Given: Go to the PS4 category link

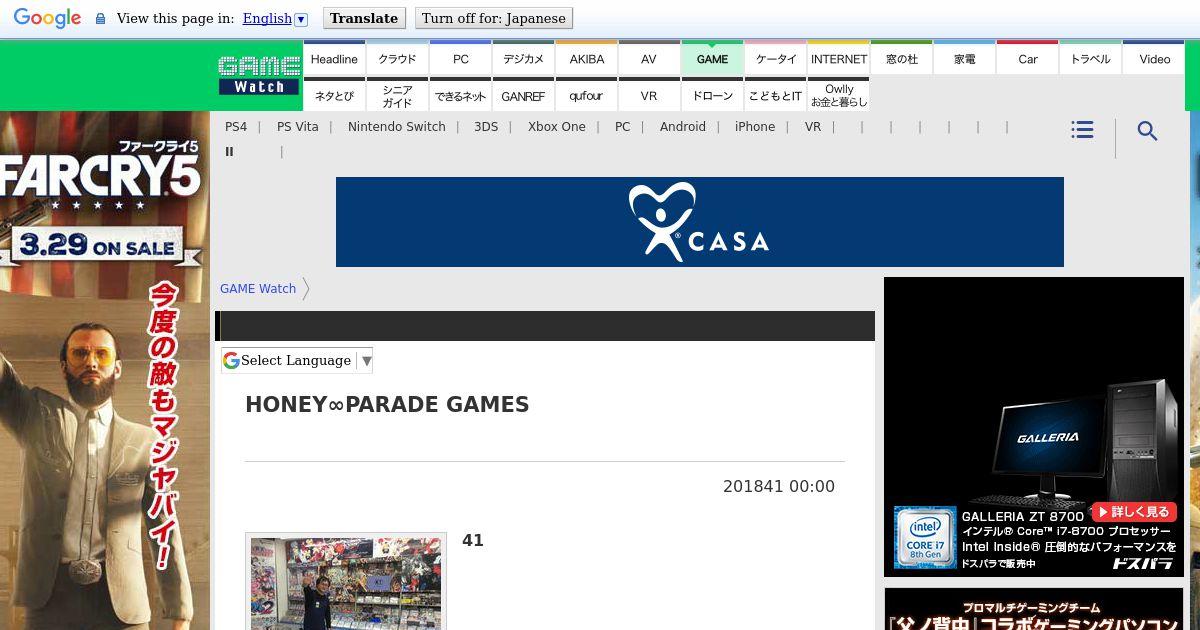Looking at the screenshot, I should (236, 127).
